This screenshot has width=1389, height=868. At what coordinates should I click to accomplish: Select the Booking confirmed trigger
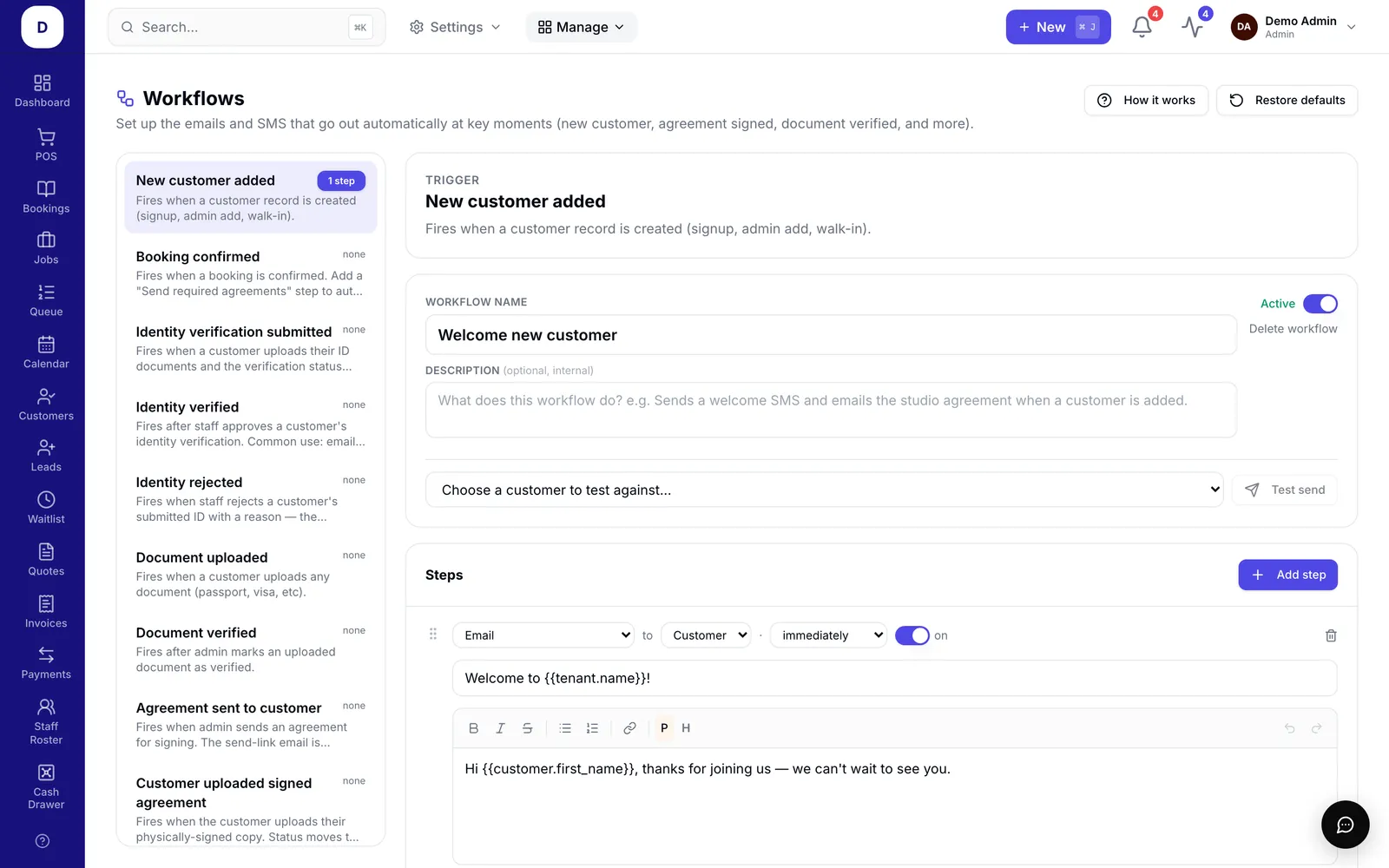tap(251, 273)
